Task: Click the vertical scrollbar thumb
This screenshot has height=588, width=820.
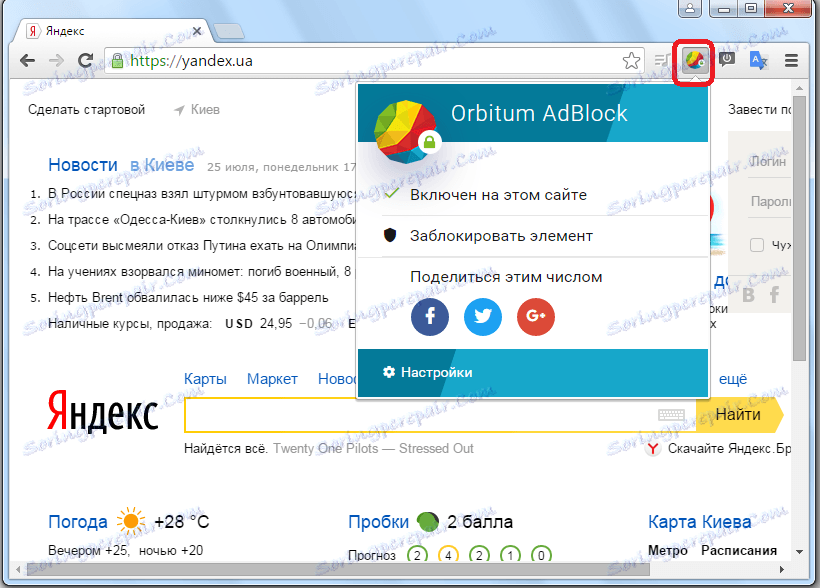Action: 799,228
